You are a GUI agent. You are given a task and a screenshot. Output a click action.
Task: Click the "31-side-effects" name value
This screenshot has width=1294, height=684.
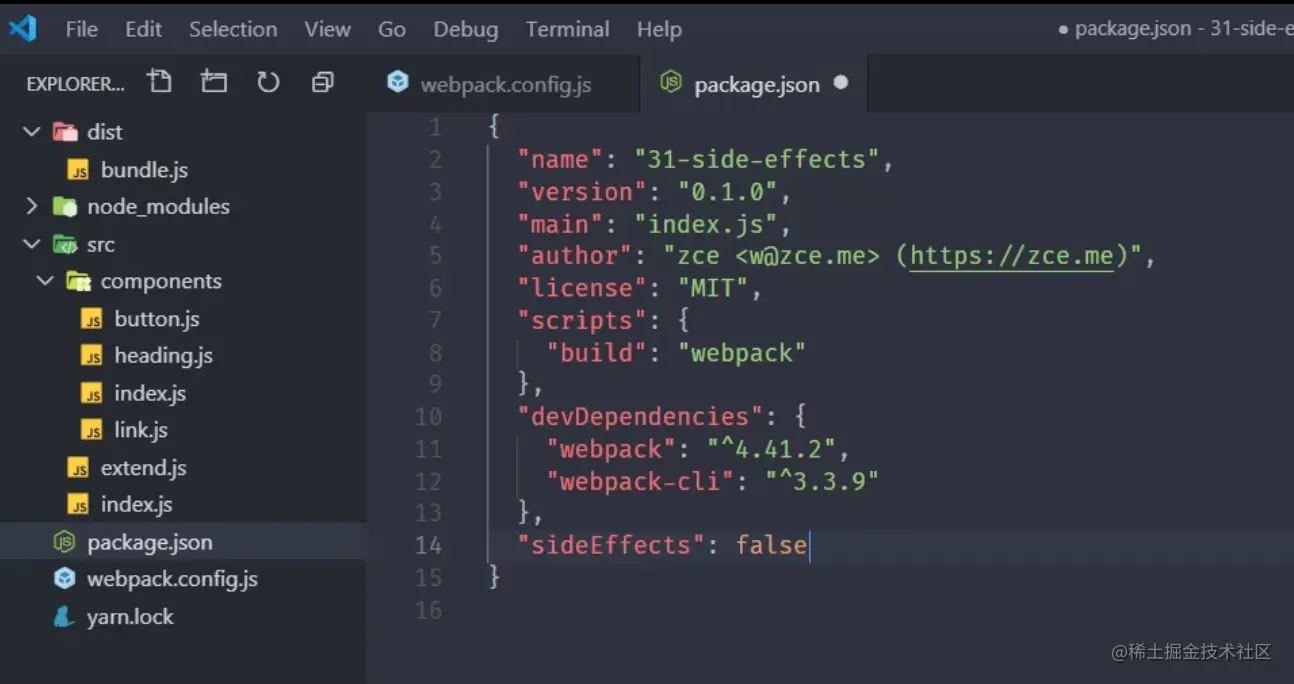[x=757, y=160]
